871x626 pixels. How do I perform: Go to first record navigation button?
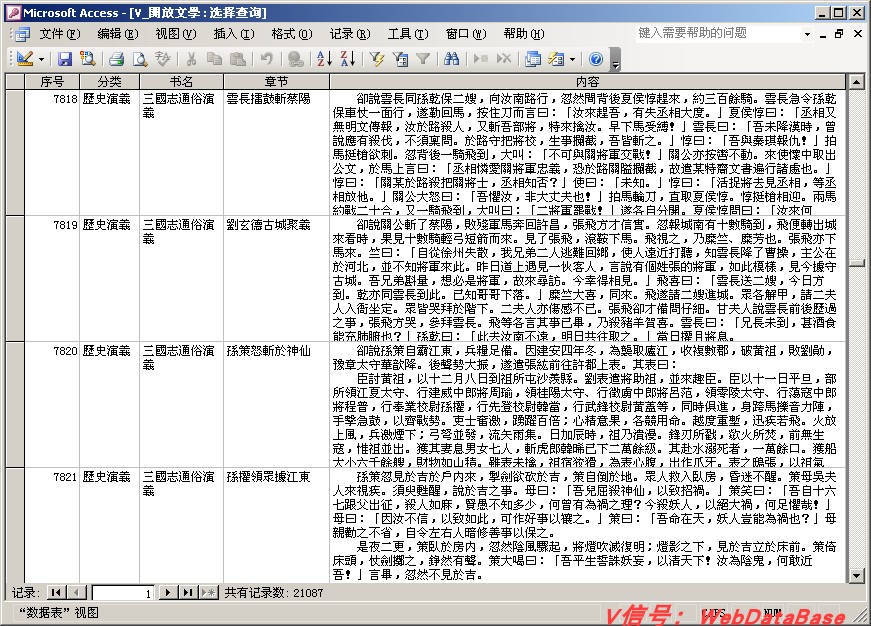[56, 593]
